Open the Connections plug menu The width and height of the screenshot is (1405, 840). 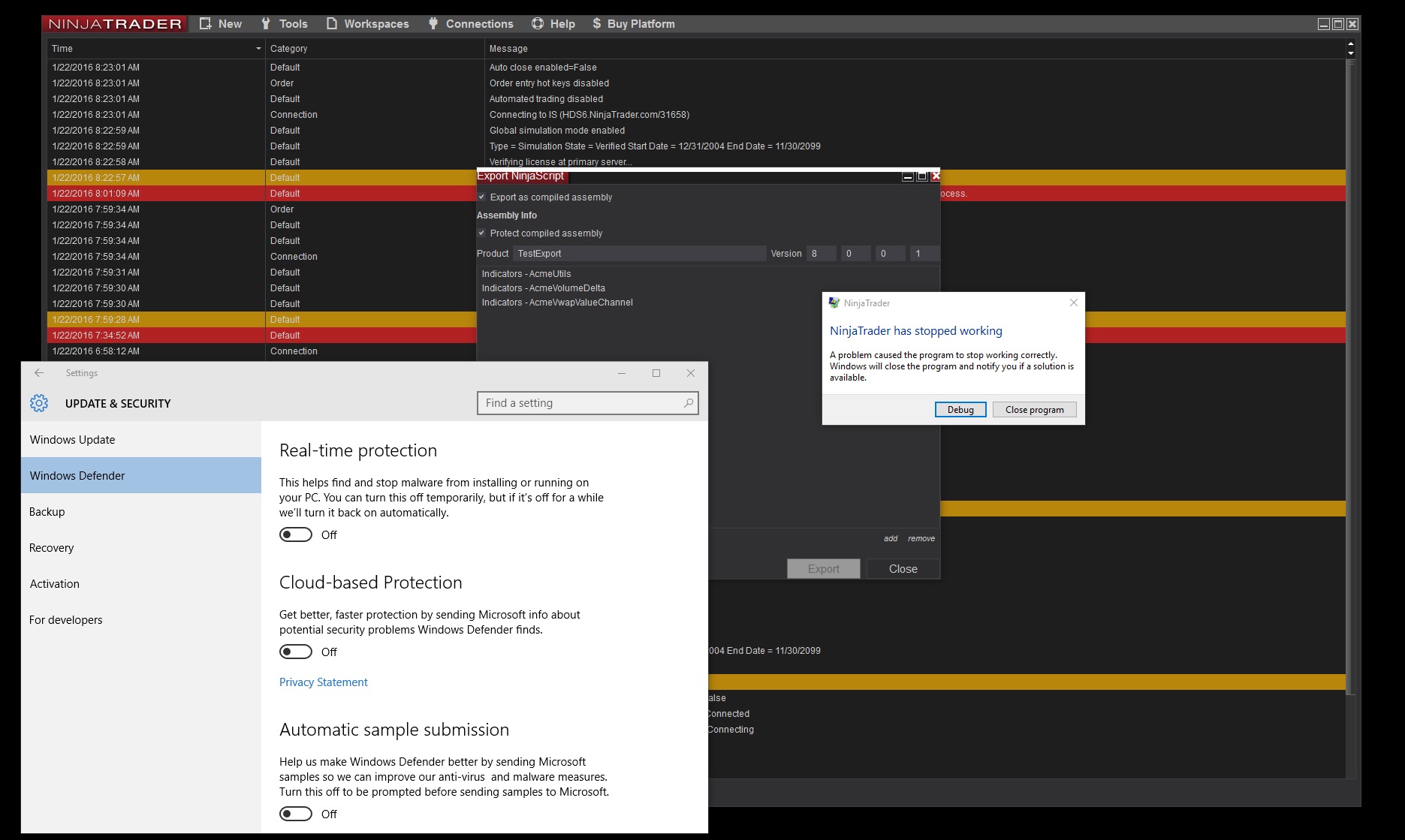tap(471, 24)
